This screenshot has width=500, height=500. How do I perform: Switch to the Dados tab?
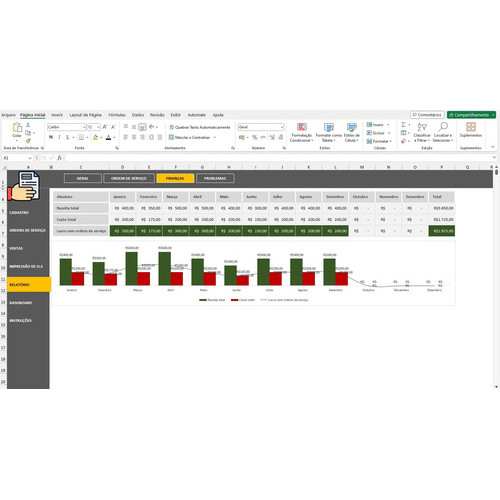[138, 115]
